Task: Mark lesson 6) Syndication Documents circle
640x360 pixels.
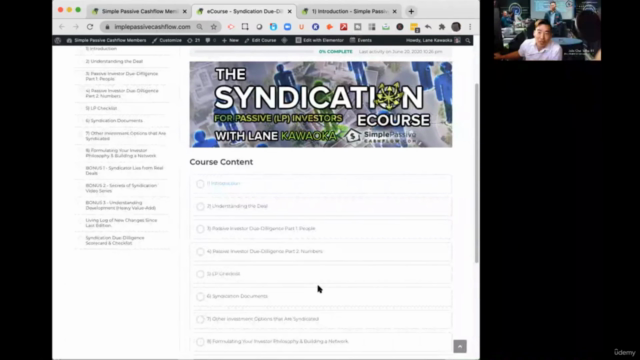Action: 200,297
